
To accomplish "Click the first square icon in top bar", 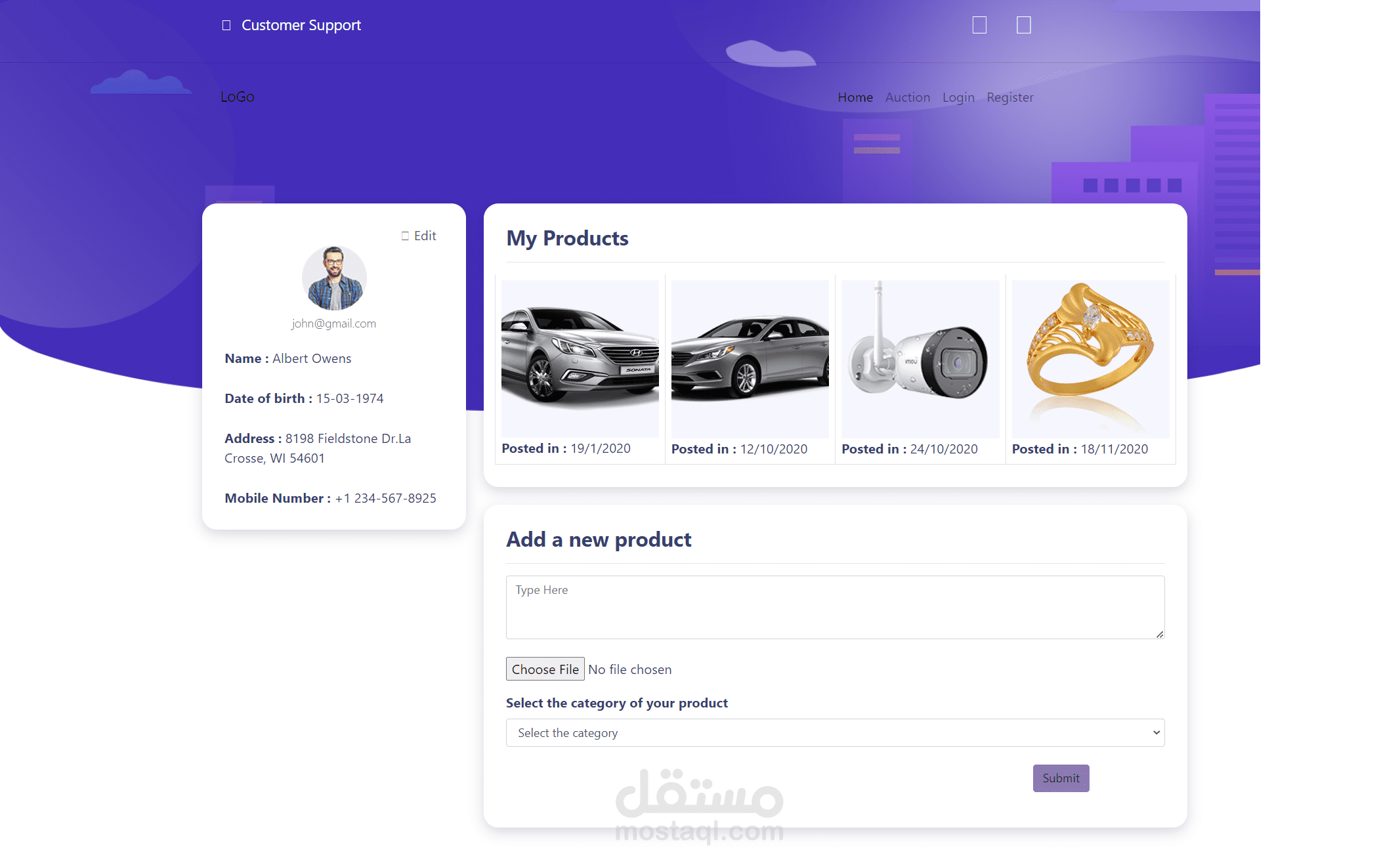I will click(979, 25).
